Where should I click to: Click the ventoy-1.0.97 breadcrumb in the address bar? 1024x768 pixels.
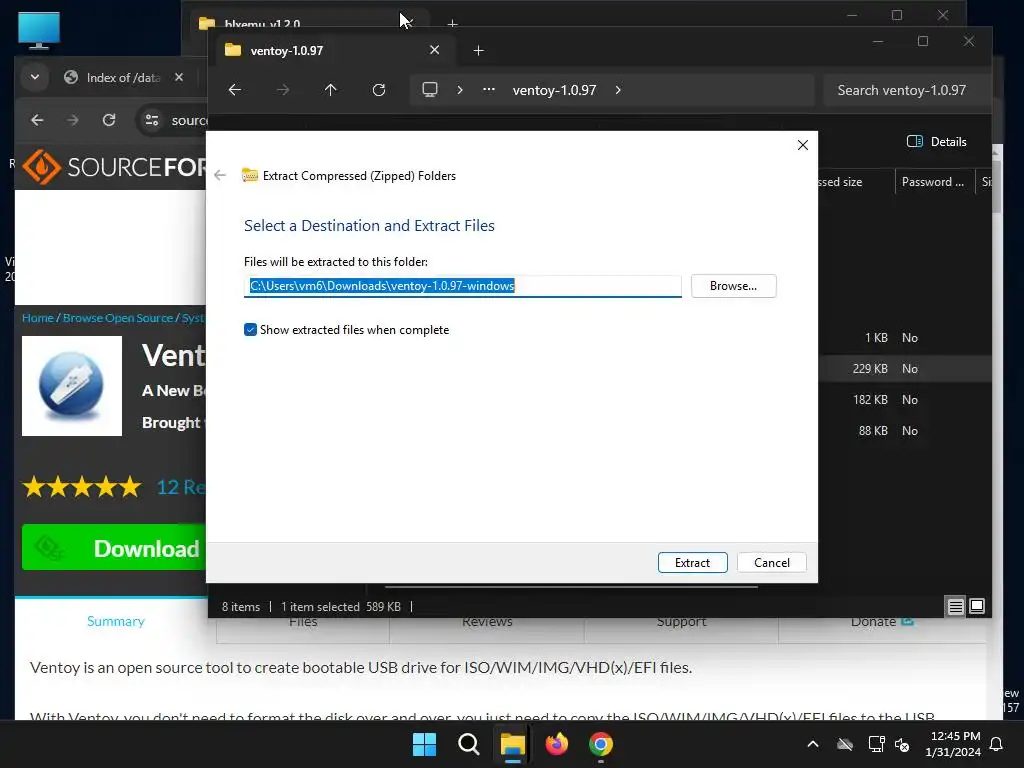(x=554, y=90)
